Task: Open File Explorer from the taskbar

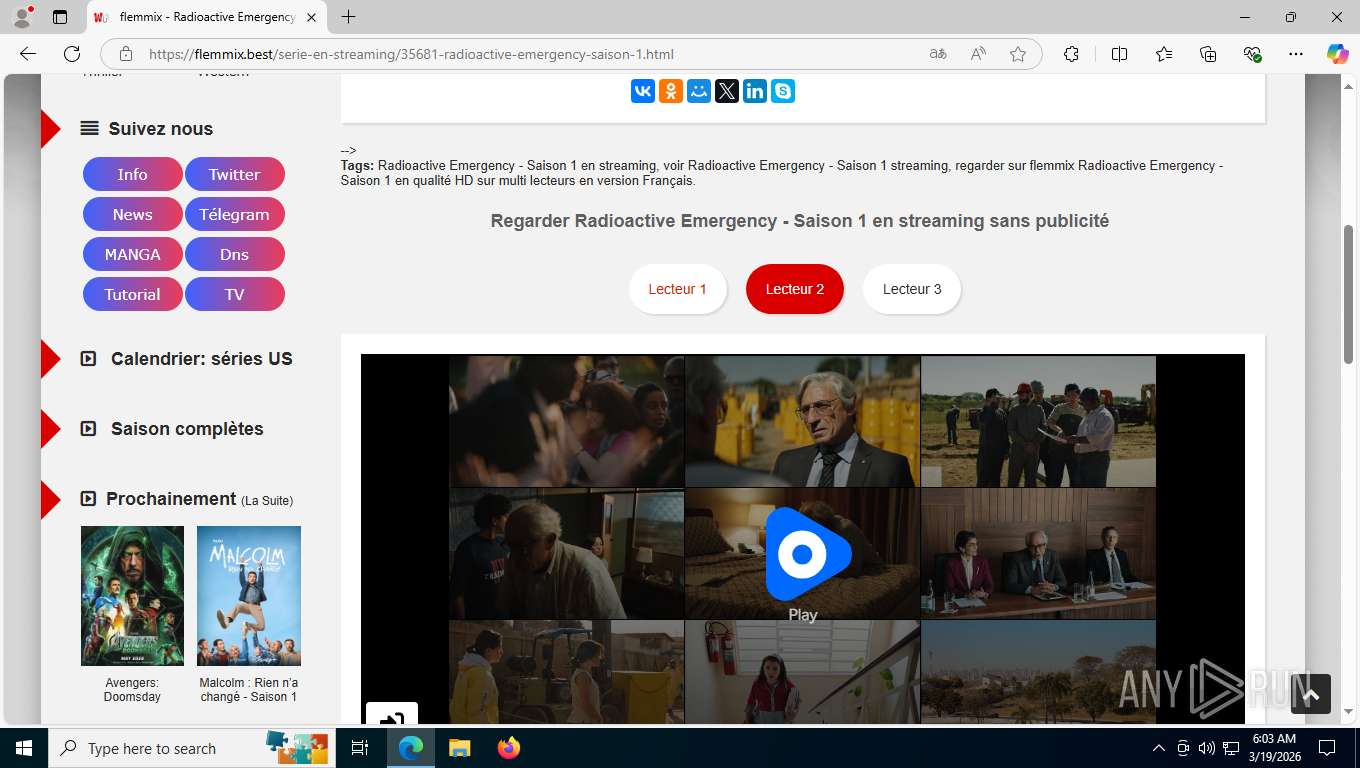Action: [x=459, y=748]
